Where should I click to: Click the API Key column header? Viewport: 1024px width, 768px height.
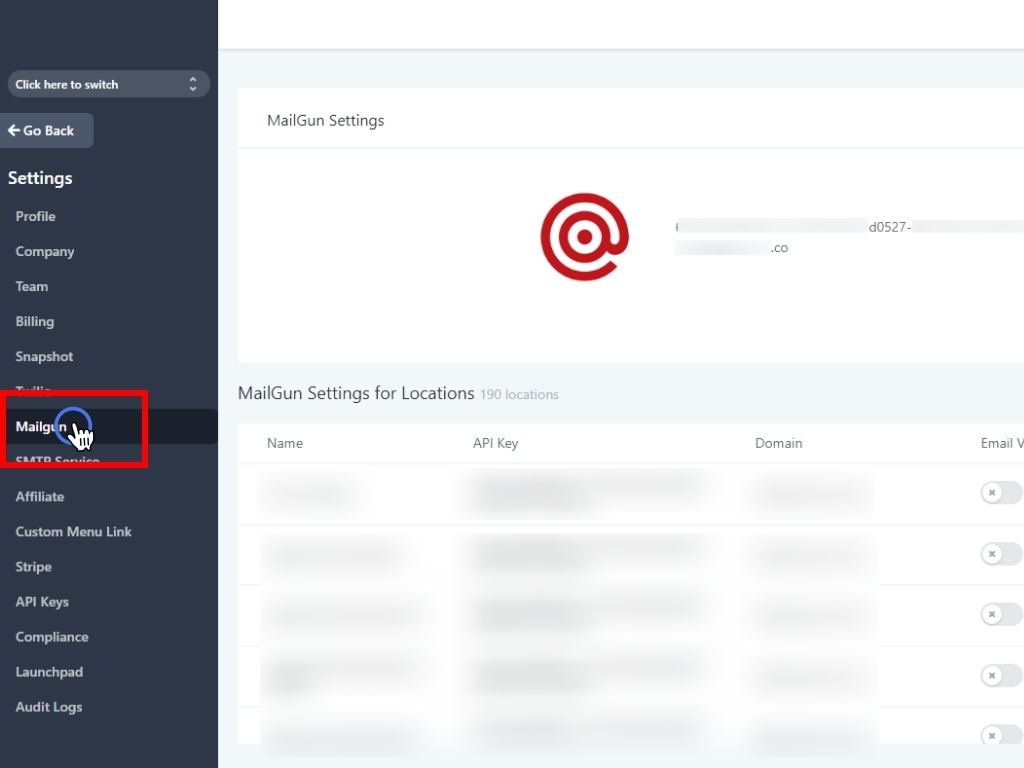[496, 443]
